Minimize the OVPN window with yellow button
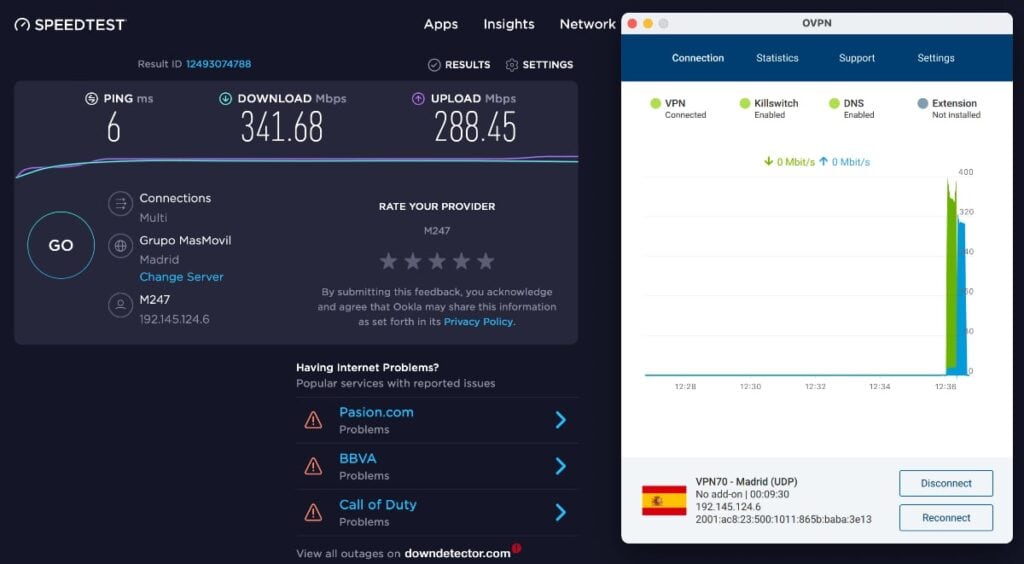Image resolution: width=1024 pixels, height=564 pixels. pos(648,24)
